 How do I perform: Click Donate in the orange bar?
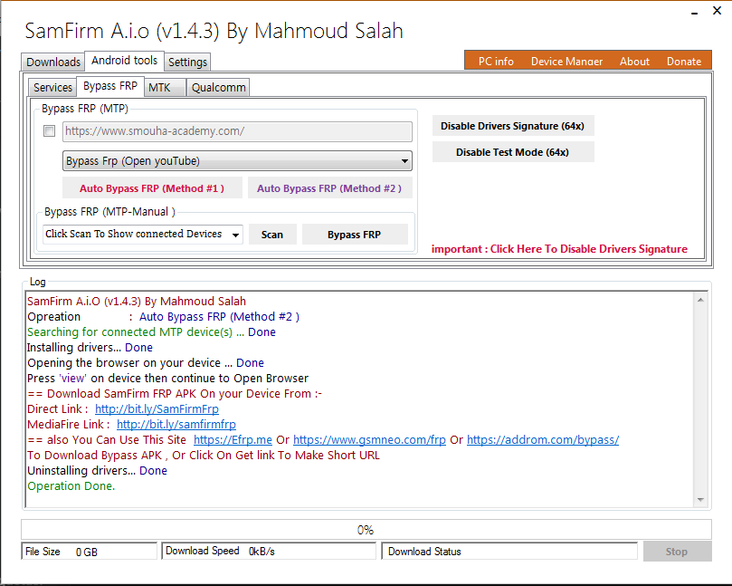click(684, 61)
